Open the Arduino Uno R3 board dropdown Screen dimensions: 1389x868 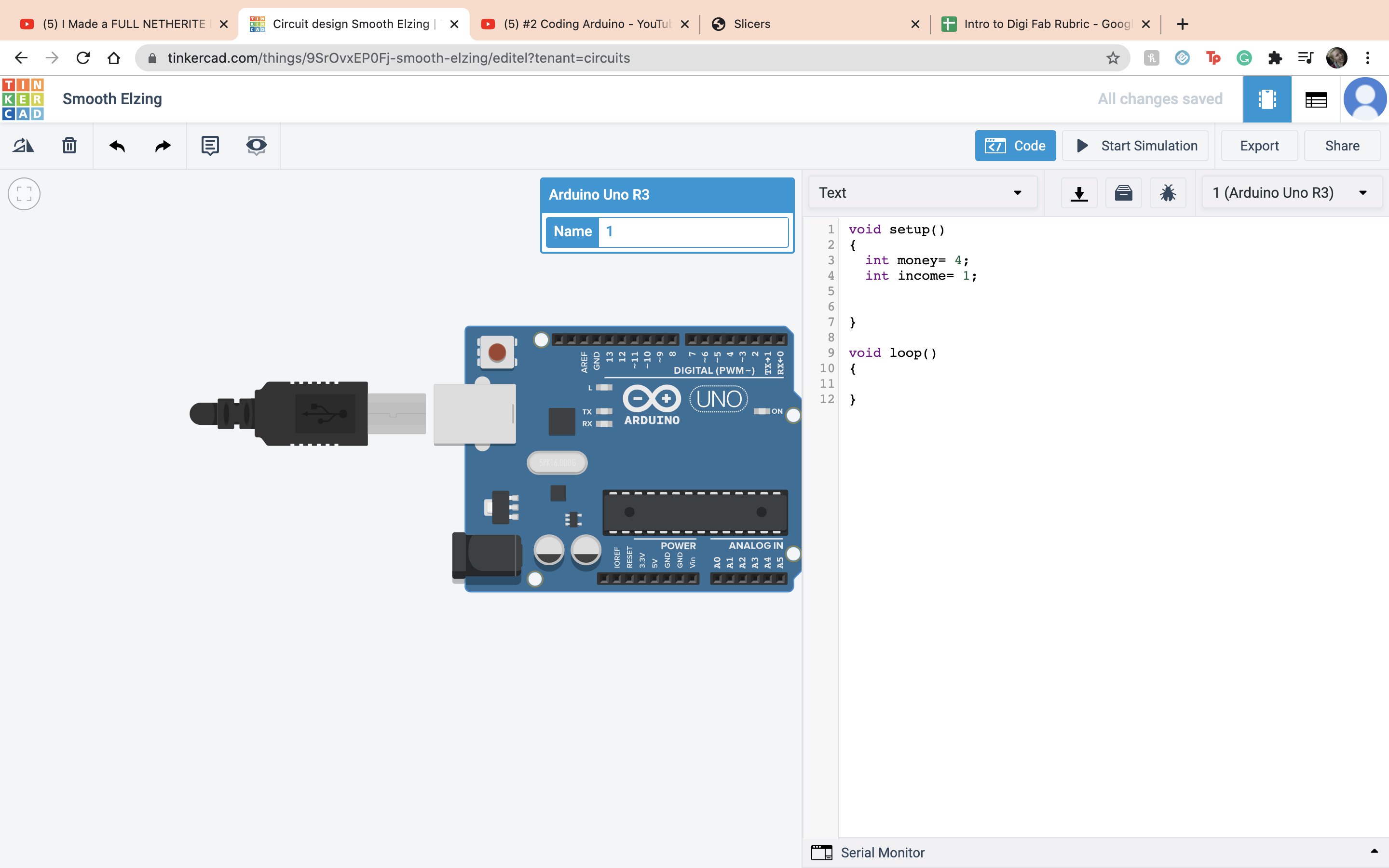point(1292,193)
